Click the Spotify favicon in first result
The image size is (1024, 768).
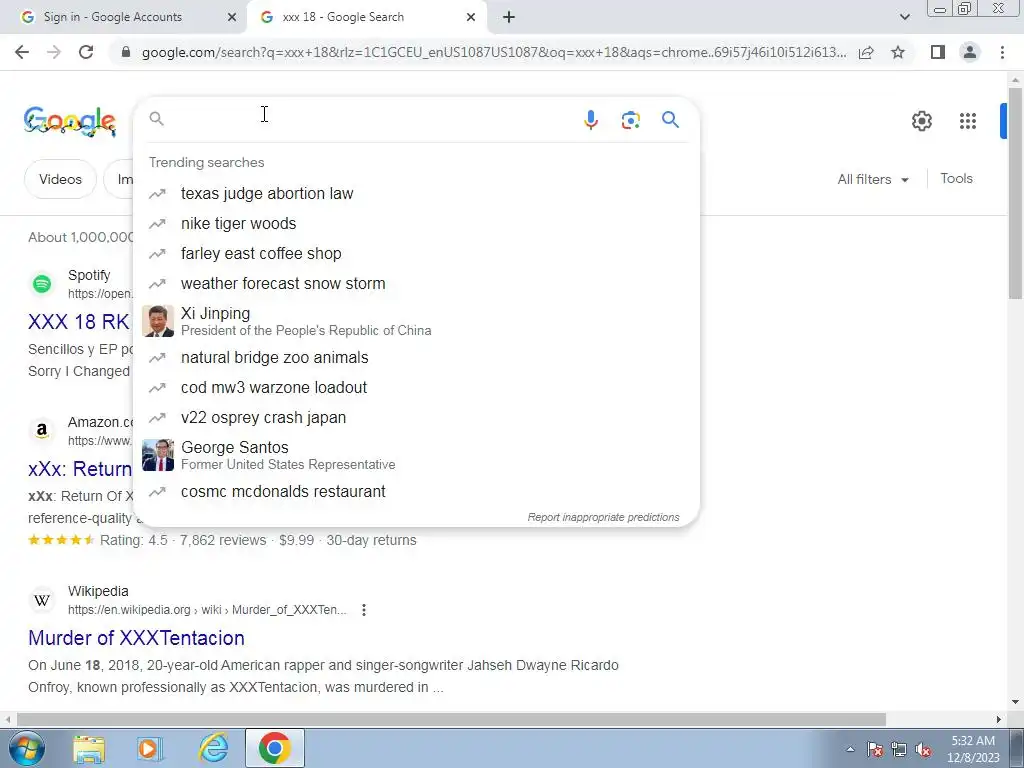42,284
